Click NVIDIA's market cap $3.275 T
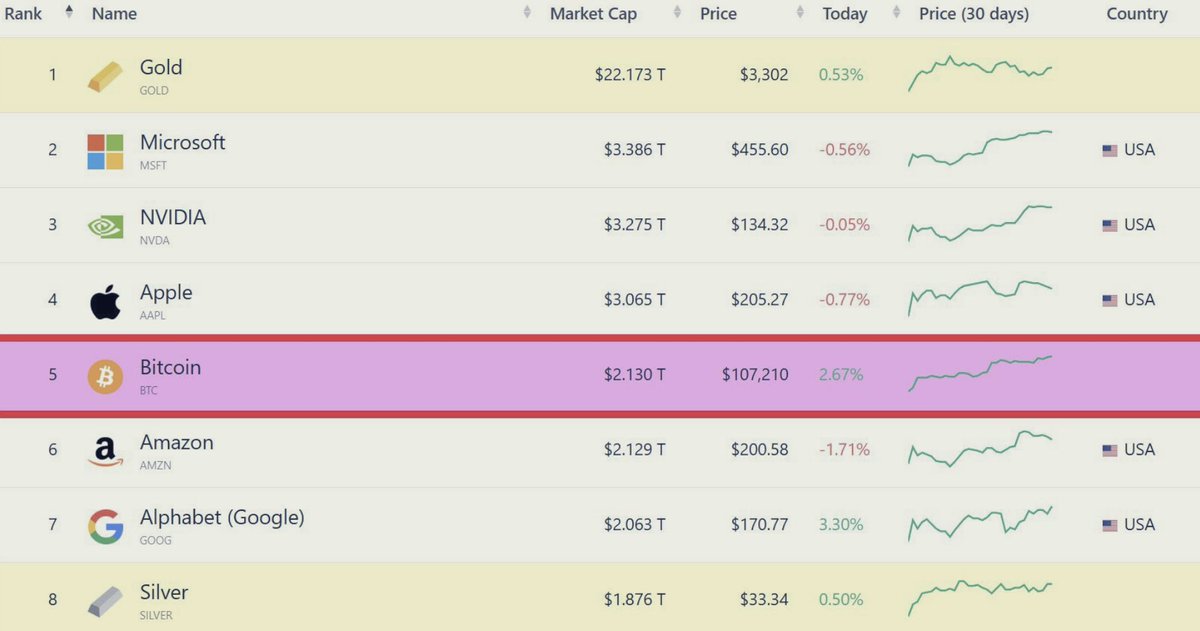 [x=634, y=225]
